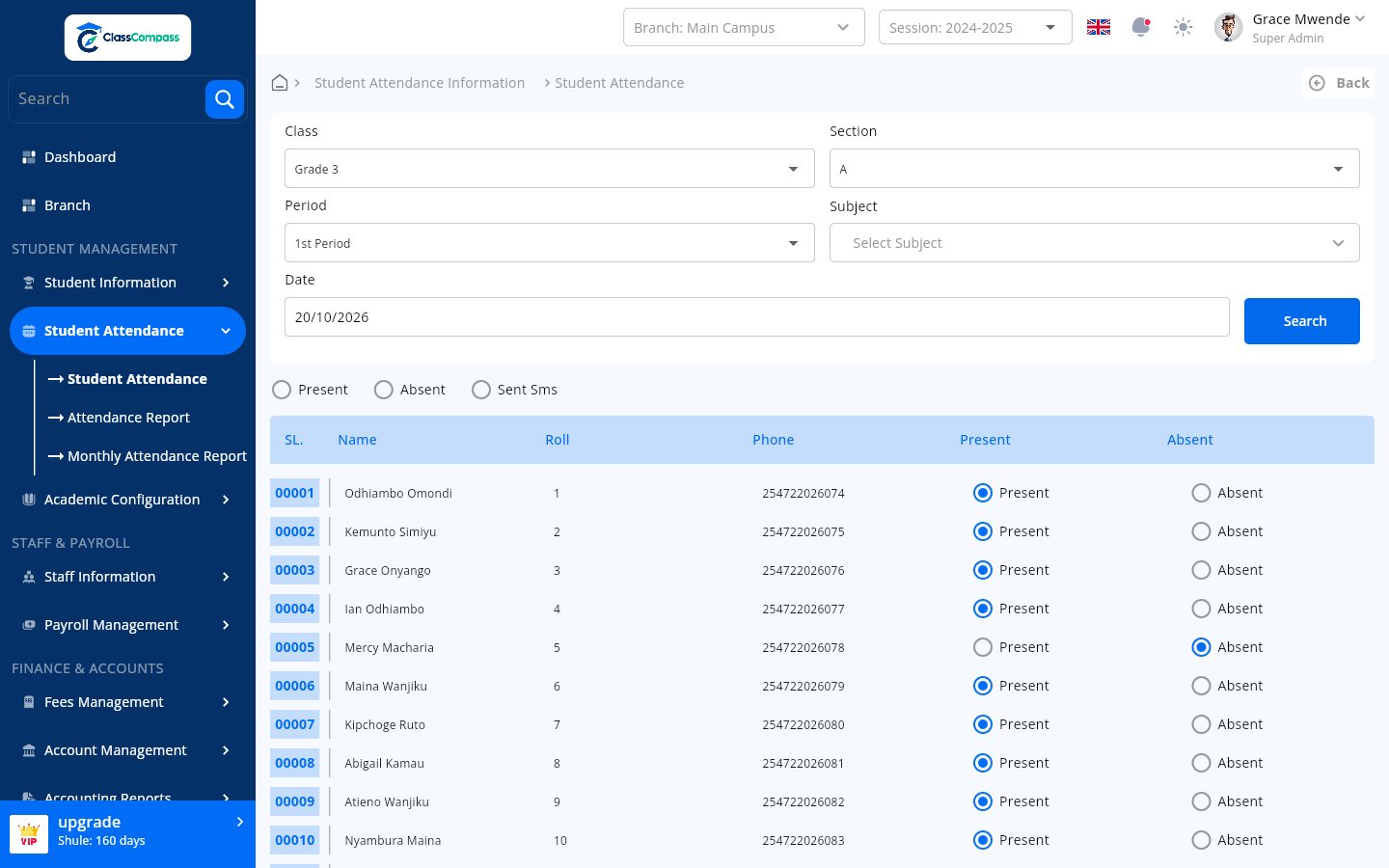Click the Account Management icon
Viewport: 1389px width, 868px height.
(29, 750)
